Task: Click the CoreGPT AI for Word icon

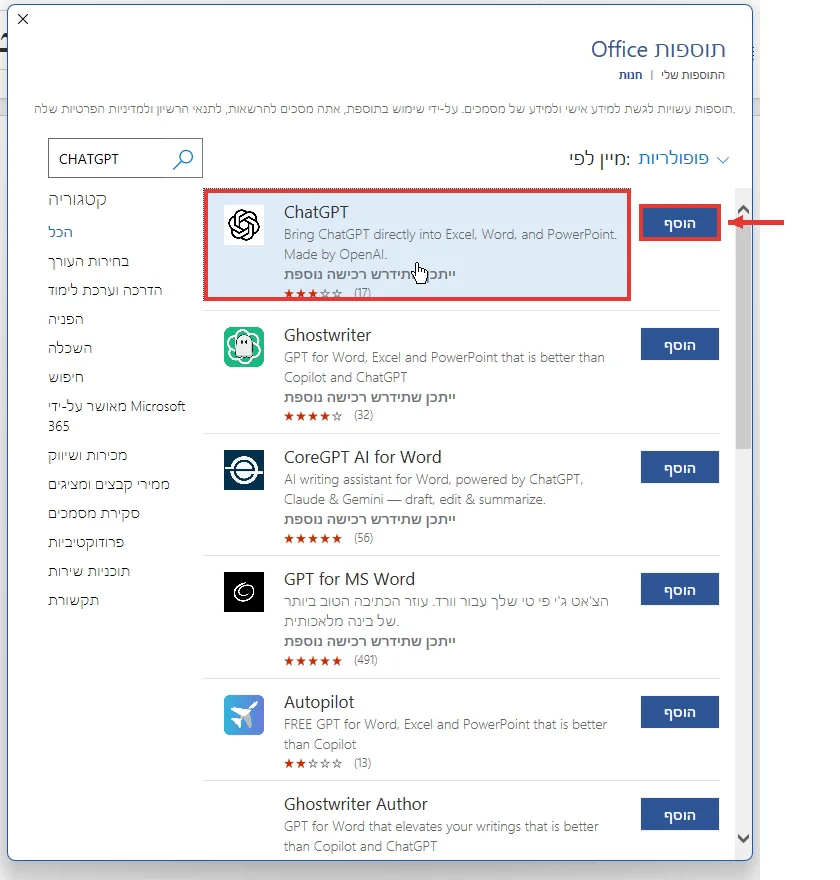Action: click(244, 470)
